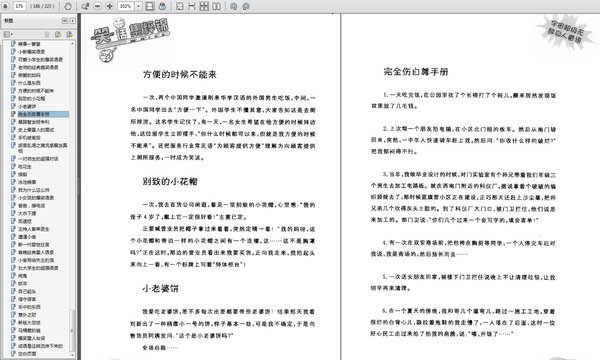Select the Hand pan tool
Viewport: 600px width, 360px height.
(68, 6)
